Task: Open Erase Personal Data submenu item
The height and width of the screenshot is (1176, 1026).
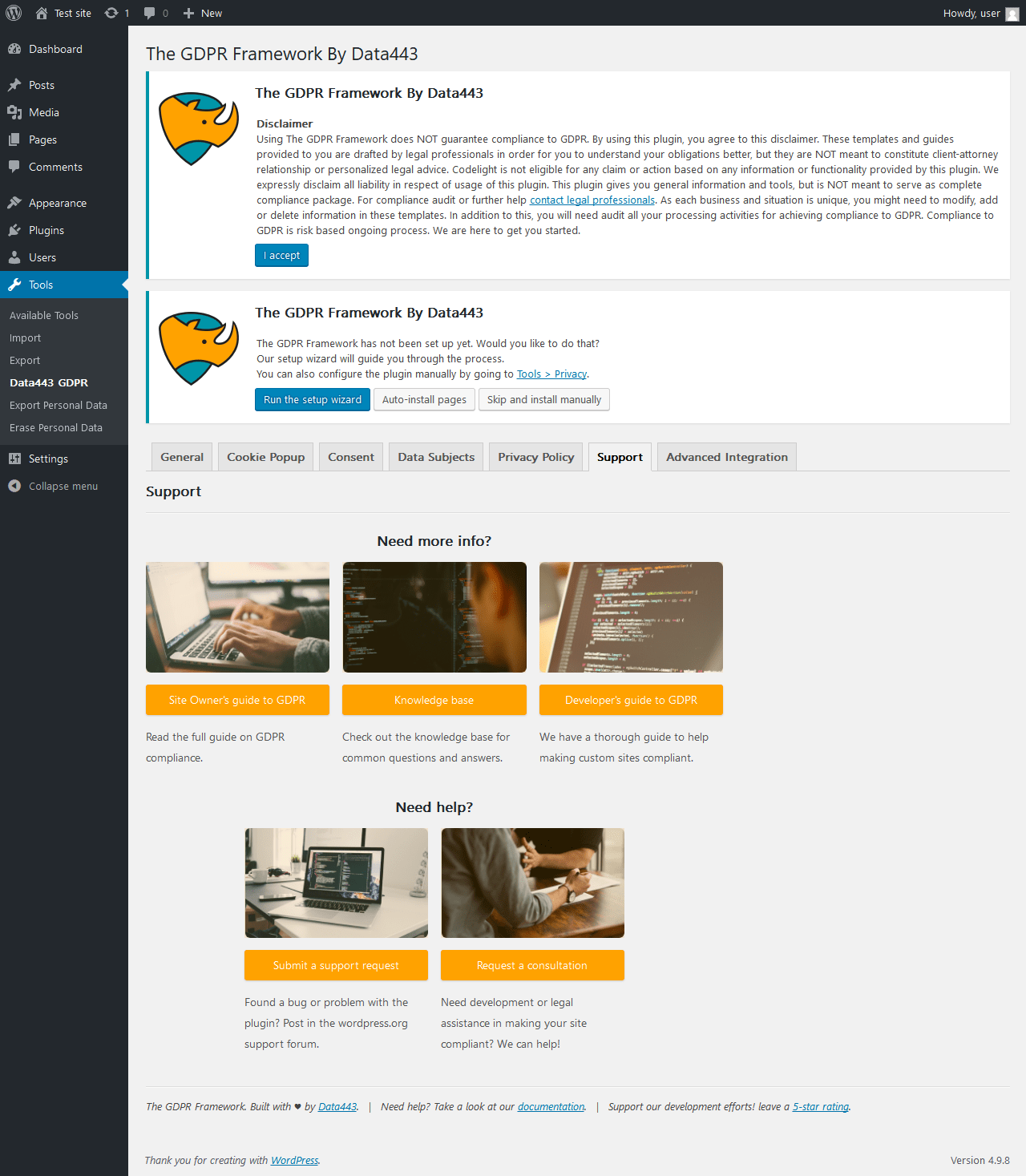Action: pos(56,428)
